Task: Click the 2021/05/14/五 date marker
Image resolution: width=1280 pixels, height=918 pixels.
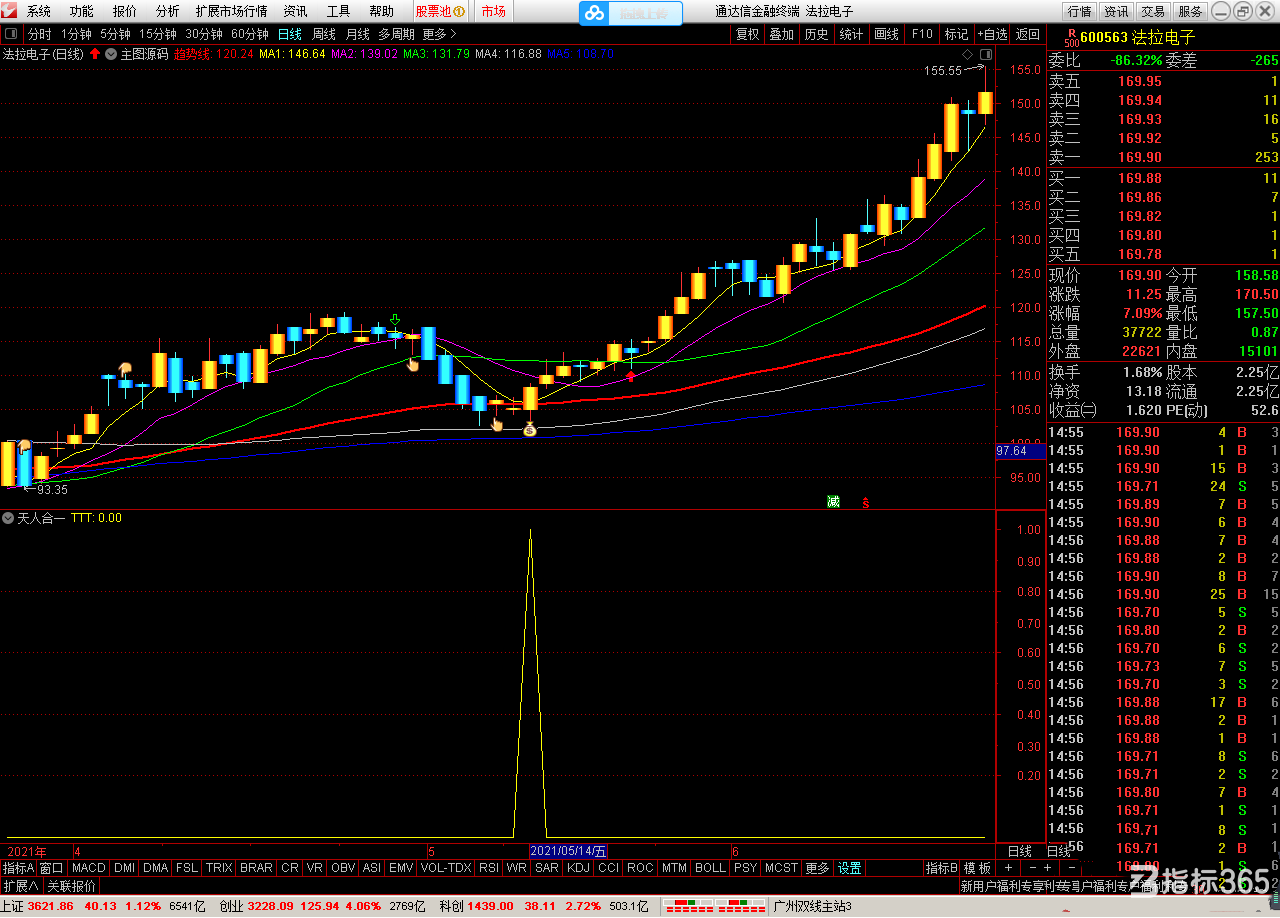Action: click(x=568, y=851)
